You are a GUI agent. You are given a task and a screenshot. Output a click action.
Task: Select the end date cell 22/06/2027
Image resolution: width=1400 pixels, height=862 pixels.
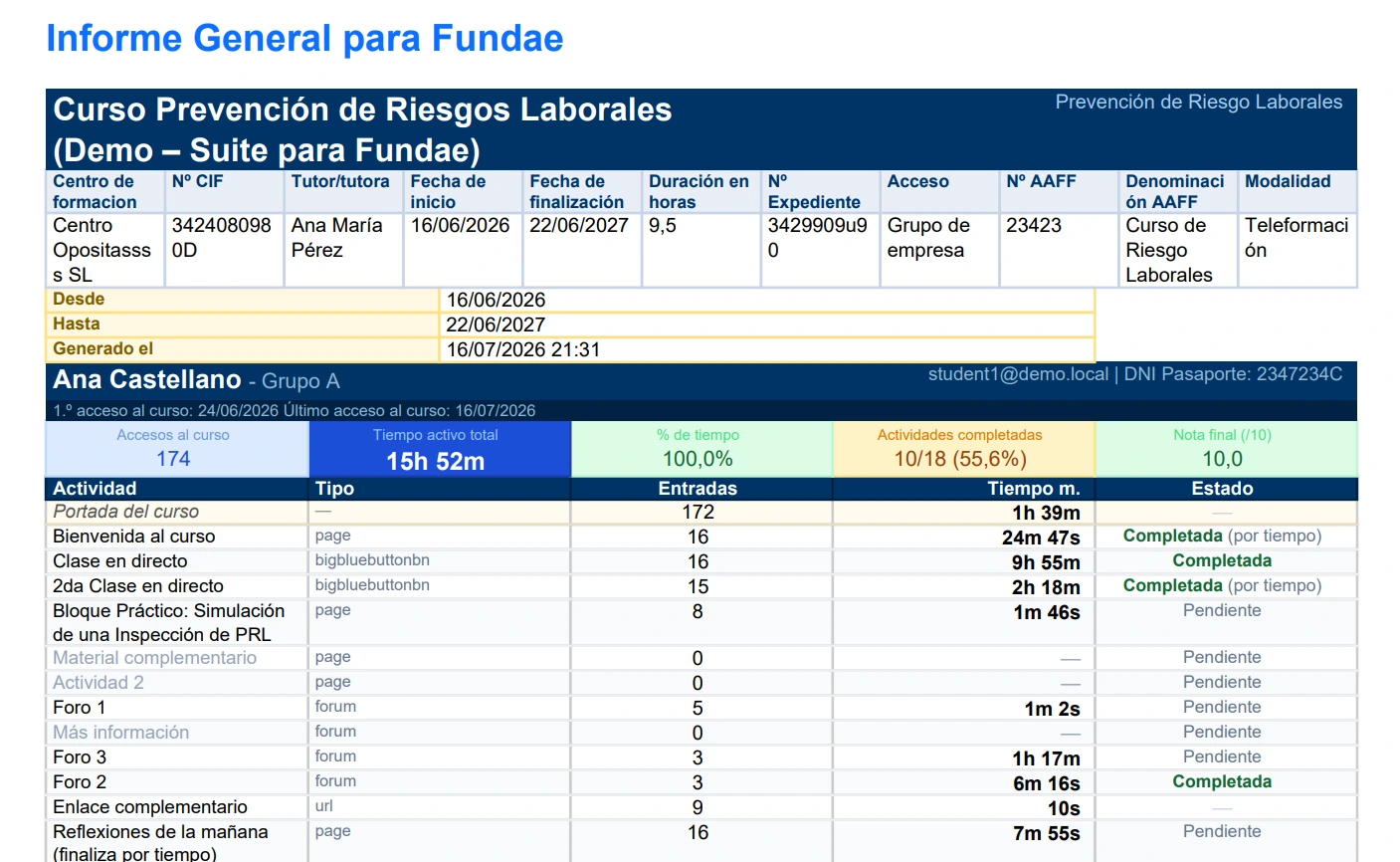(x=581, y=251)
